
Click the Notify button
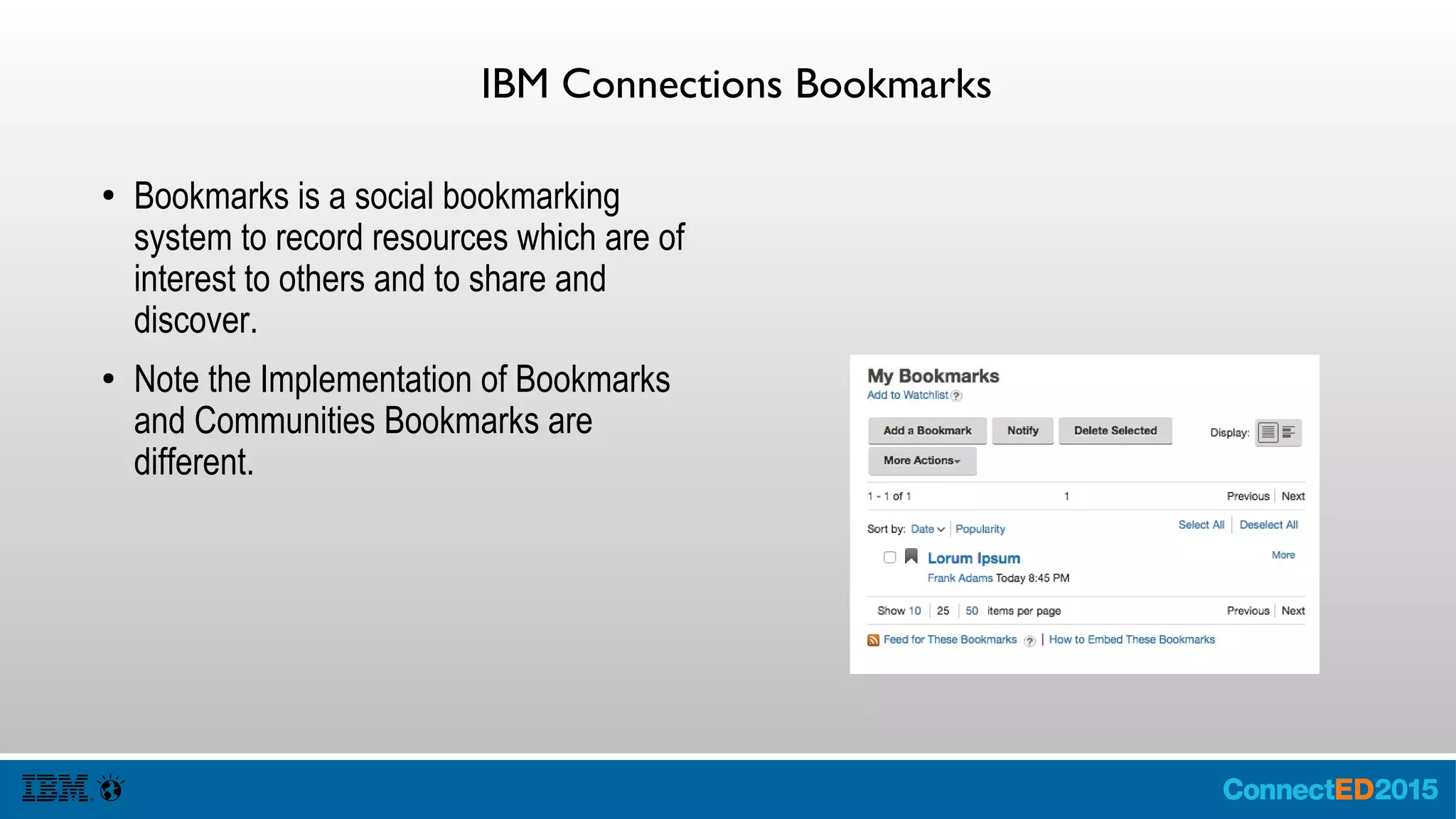tap(1022, 431)
